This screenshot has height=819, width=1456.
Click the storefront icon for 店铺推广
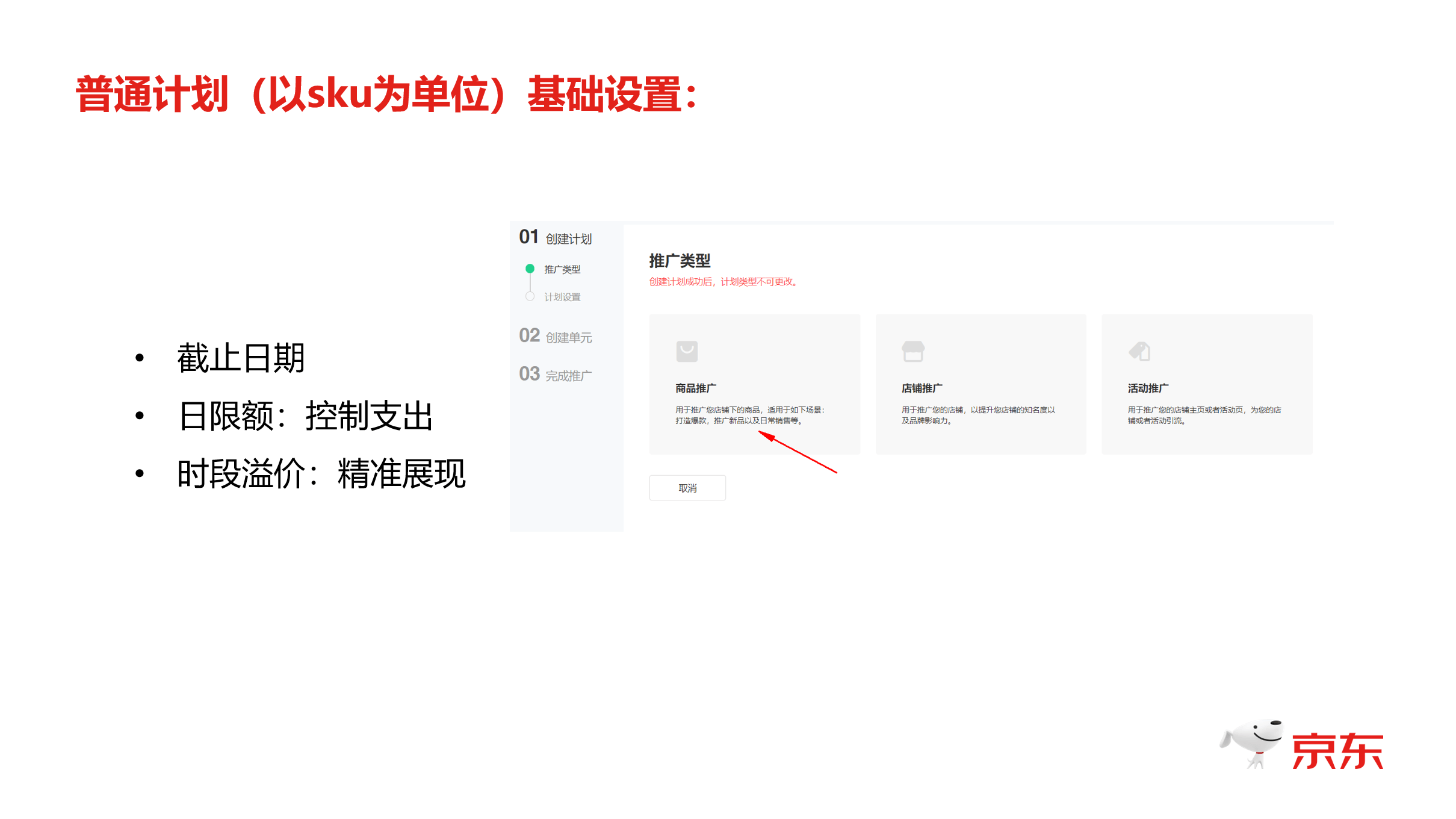pyautogui.click(x=912, y=351)
